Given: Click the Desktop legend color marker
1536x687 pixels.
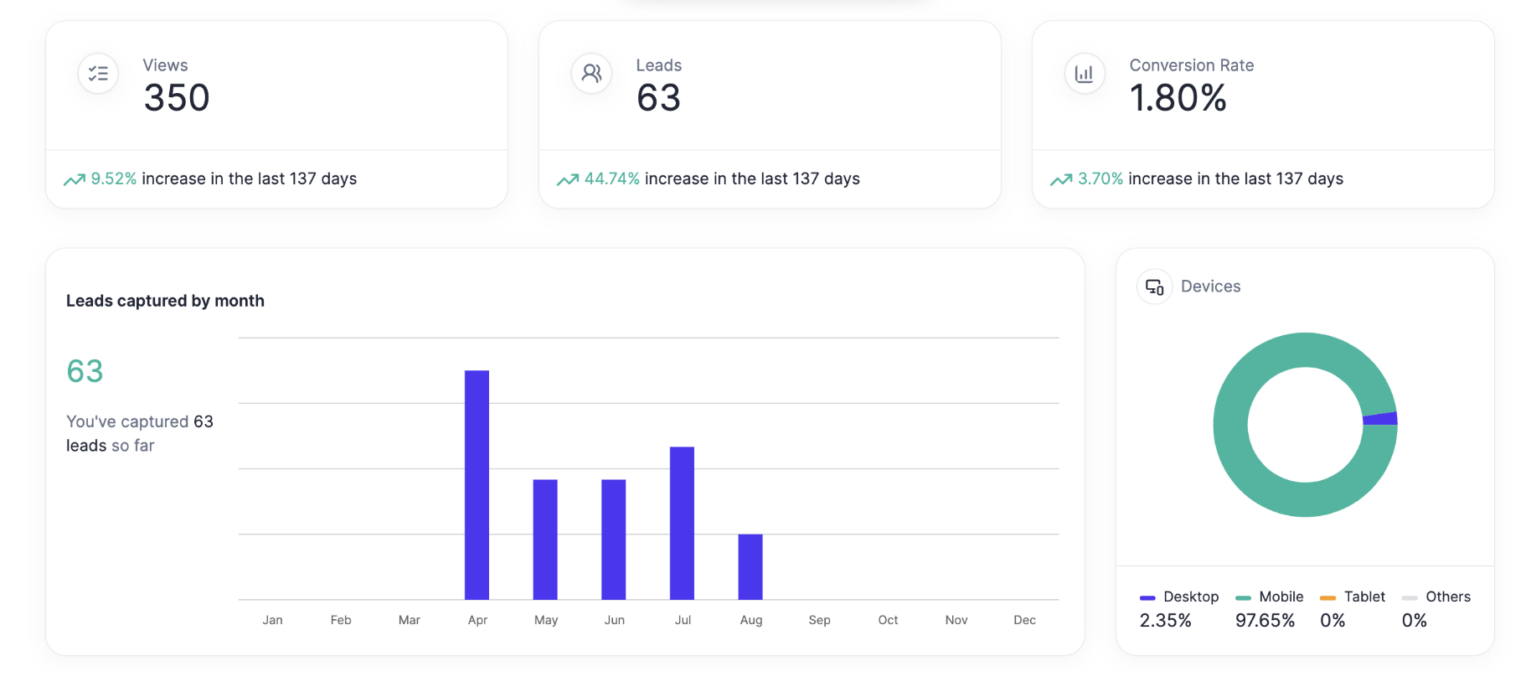Looking at the screenshot, I should pyautogui.click(x=1145, y=597).
